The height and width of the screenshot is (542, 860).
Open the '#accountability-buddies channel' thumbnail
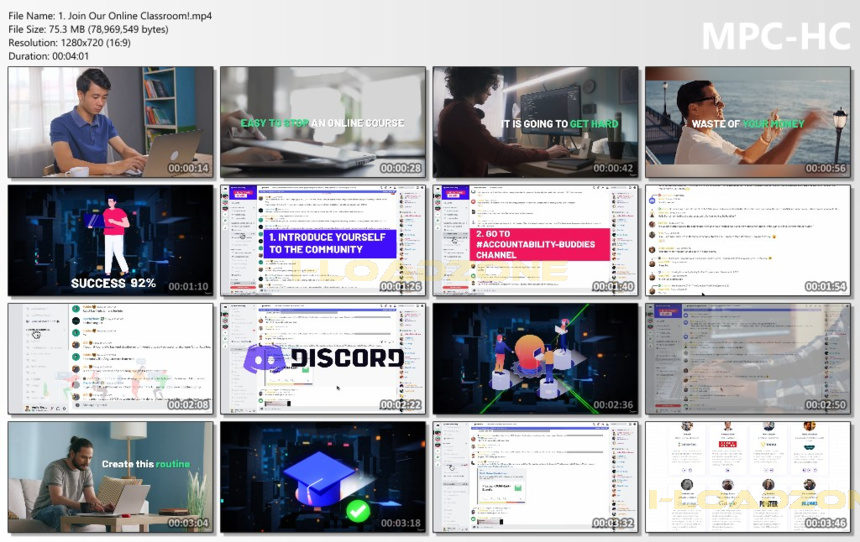(535, 240)
